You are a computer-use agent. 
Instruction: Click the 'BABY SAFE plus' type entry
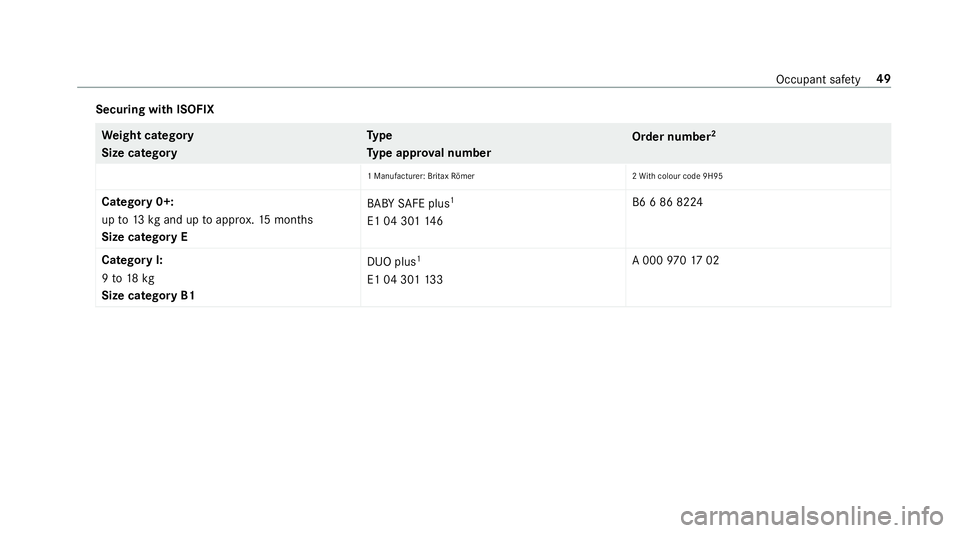[410, 203]
